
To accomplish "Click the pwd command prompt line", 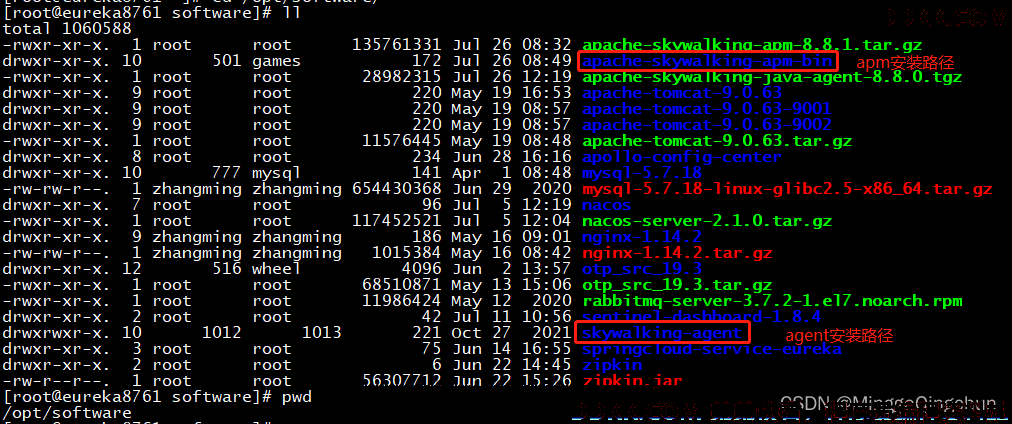I will 157,397.
